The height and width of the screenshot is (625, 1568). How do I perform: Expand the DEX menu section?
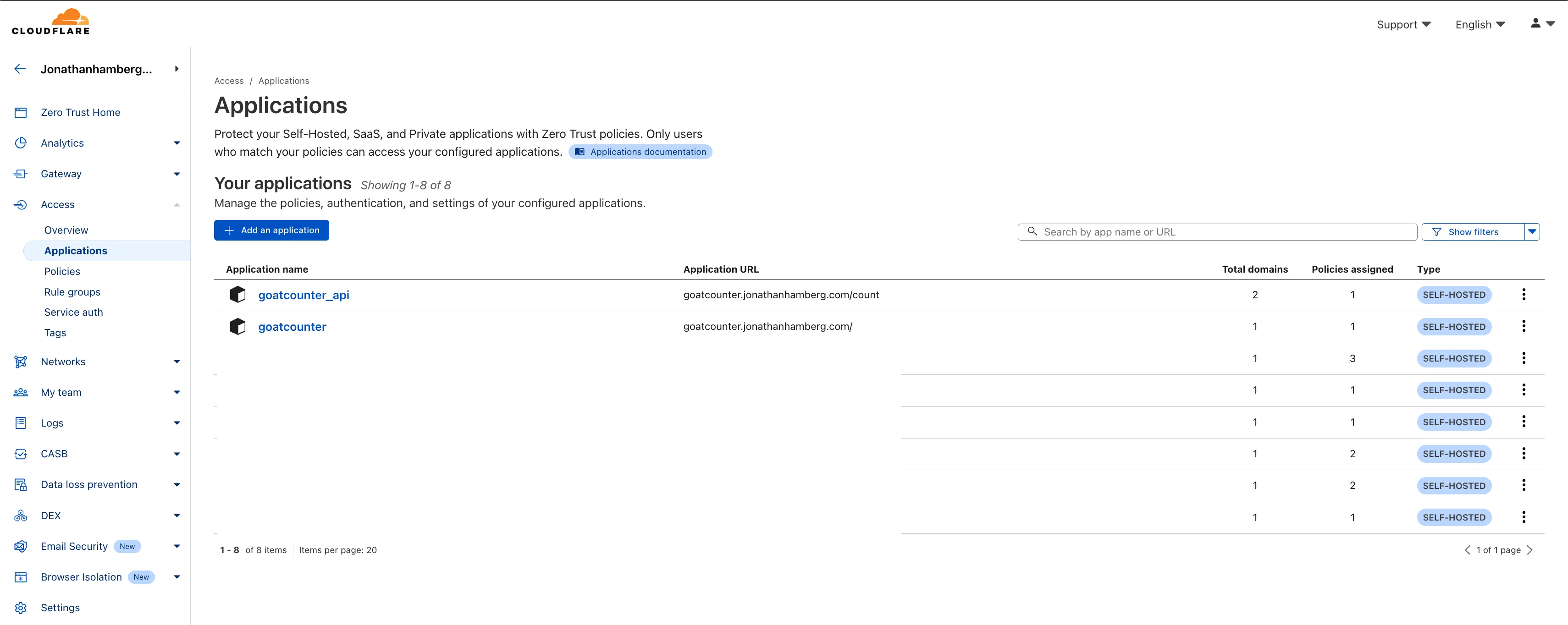177,515
